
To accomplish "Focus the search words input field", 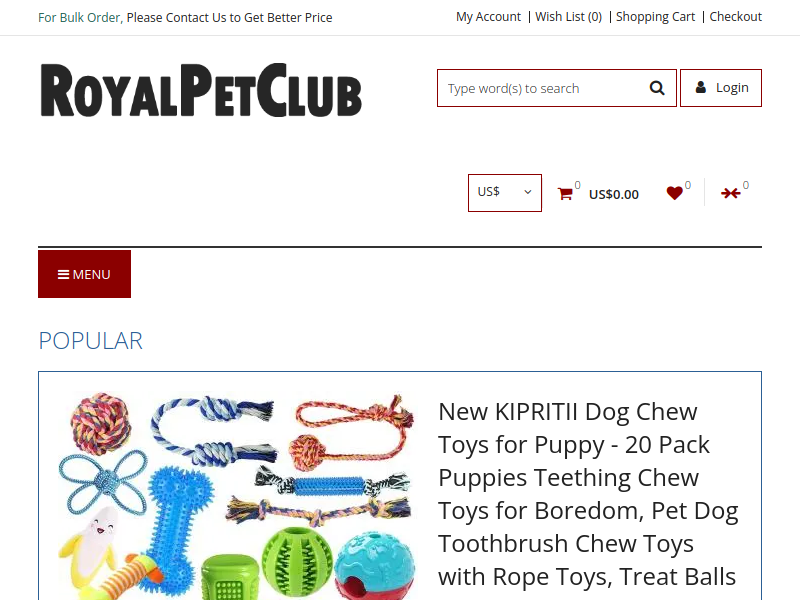I will pyautogui.click(x=541, y=88).
